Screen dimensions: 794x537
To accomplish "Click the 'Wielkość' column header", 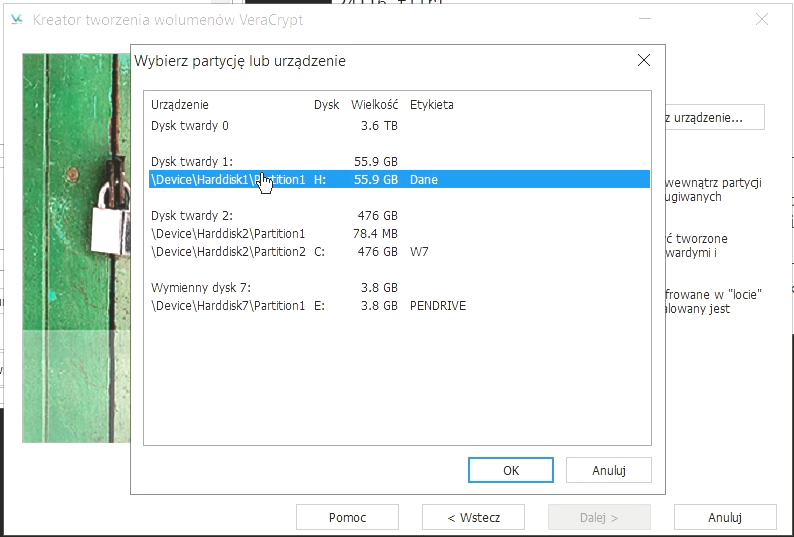I will (x=375, y=105).
